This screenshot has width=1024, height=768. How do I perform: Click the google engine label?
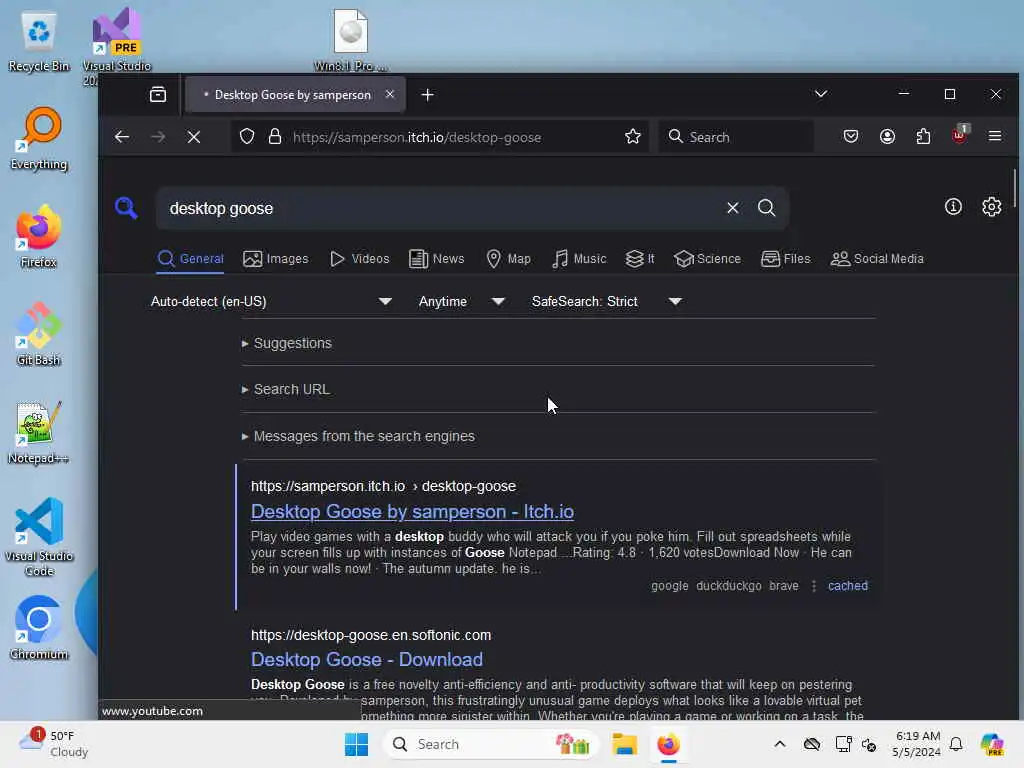coord(669,586)
